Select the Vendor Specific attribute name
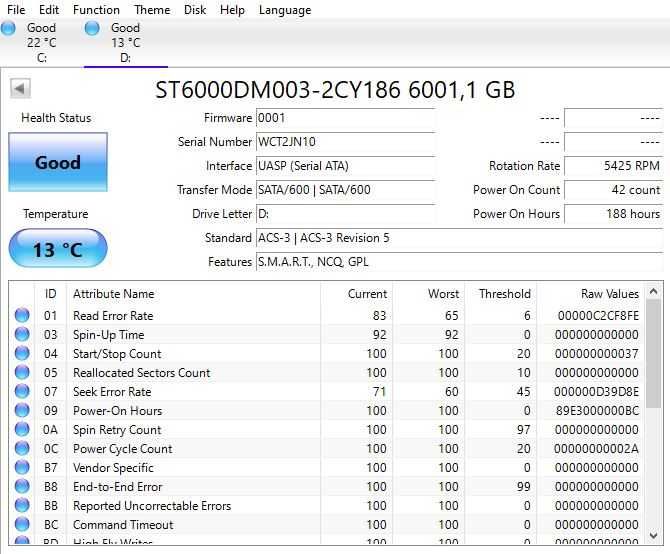This screenshot has width=670, height=554. point(113,468)
